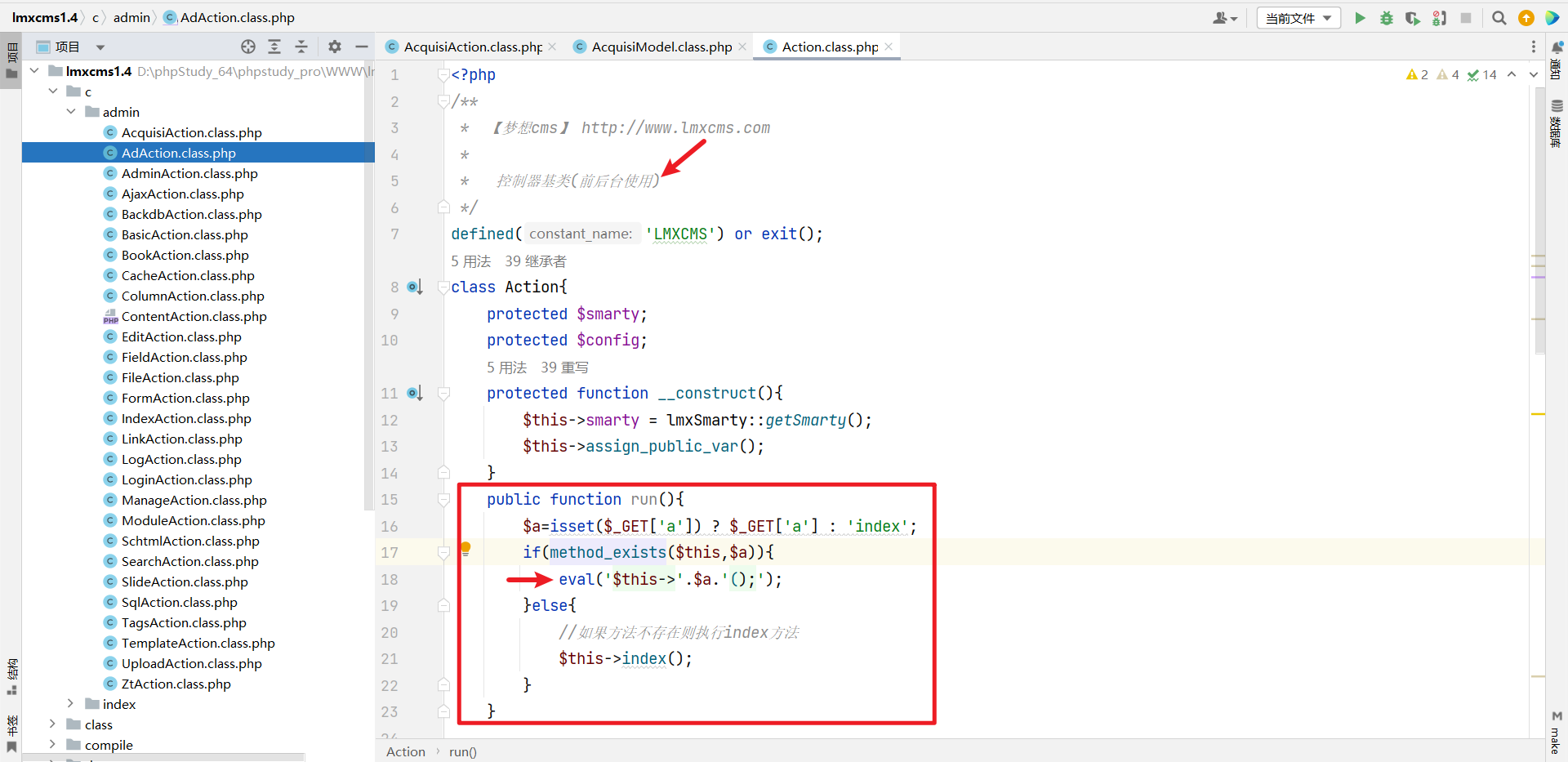Open the structure tool window stripe button

(11, 677)
